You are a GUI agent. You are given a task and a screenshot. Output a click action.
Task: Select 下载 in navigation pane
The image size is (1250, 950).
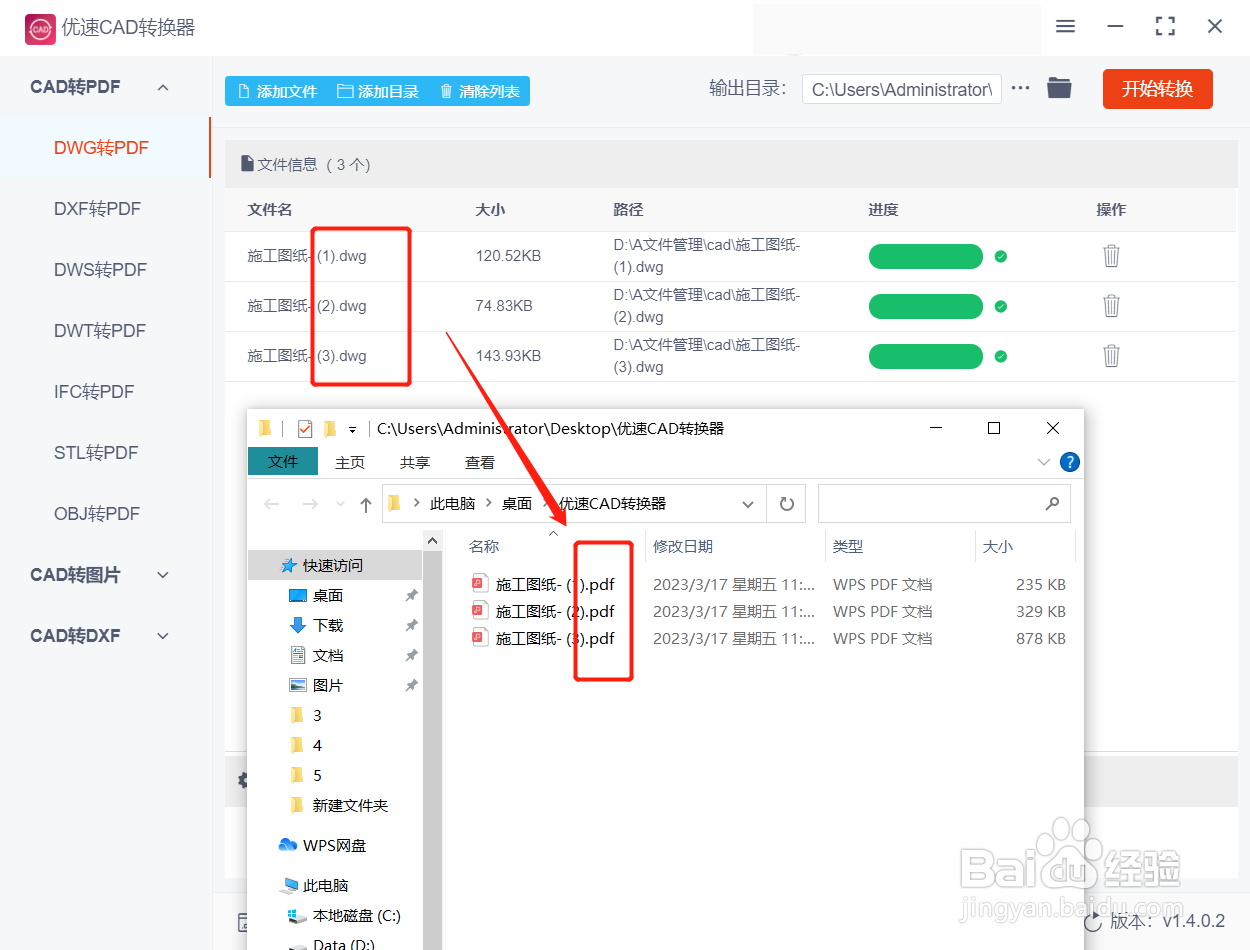tap(328, 625)
